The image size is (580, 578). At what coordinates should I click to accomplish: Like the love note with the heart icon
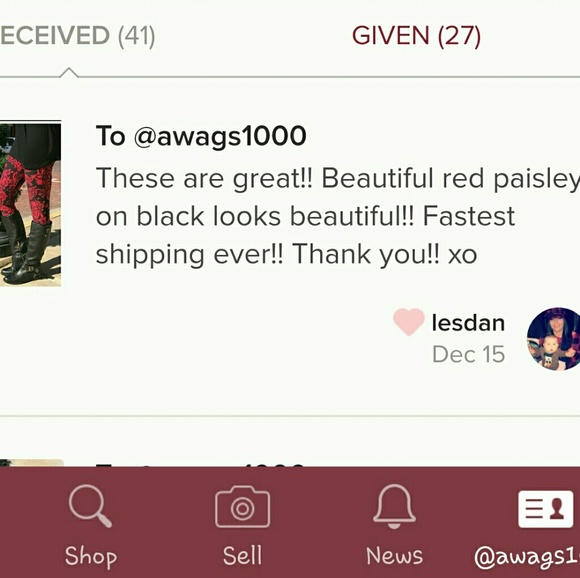409,322
